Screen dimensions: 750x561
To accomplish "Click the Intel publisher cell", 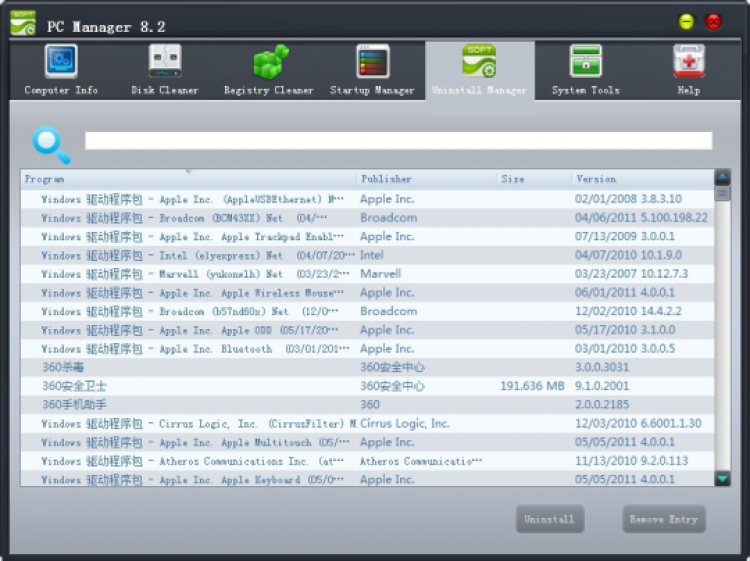I will click(x=372, y=255).
